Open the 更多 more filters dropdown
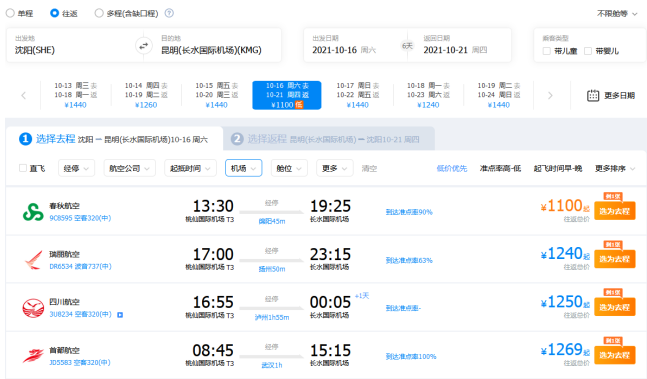The height and width of the screenshot is (379, 647). point(335,168)
